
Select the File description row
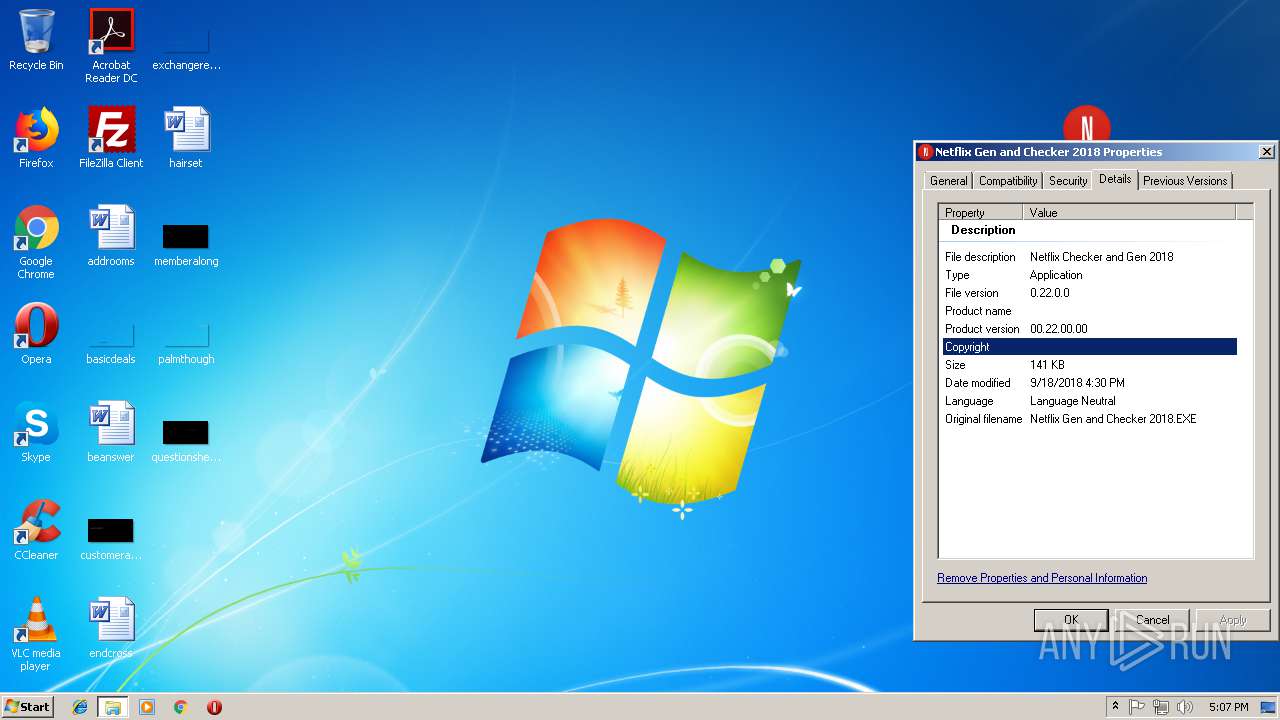click(x=1090, y=257)
